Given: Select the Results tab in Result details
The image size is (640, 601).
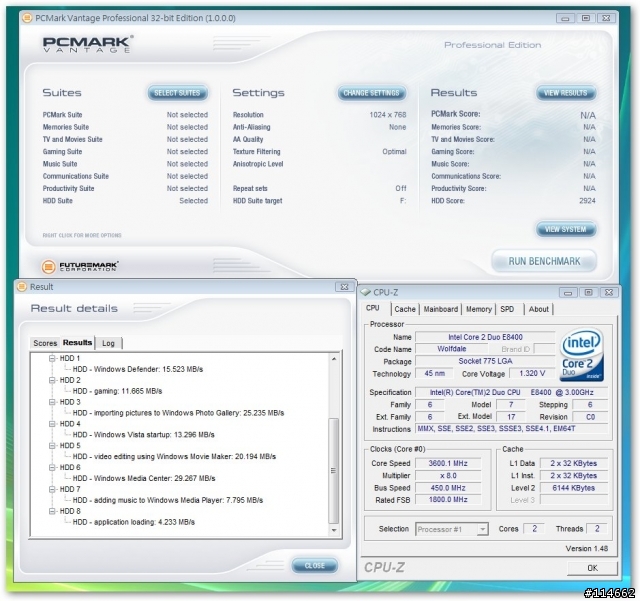Looking at the screenshot, I should 77,342.
